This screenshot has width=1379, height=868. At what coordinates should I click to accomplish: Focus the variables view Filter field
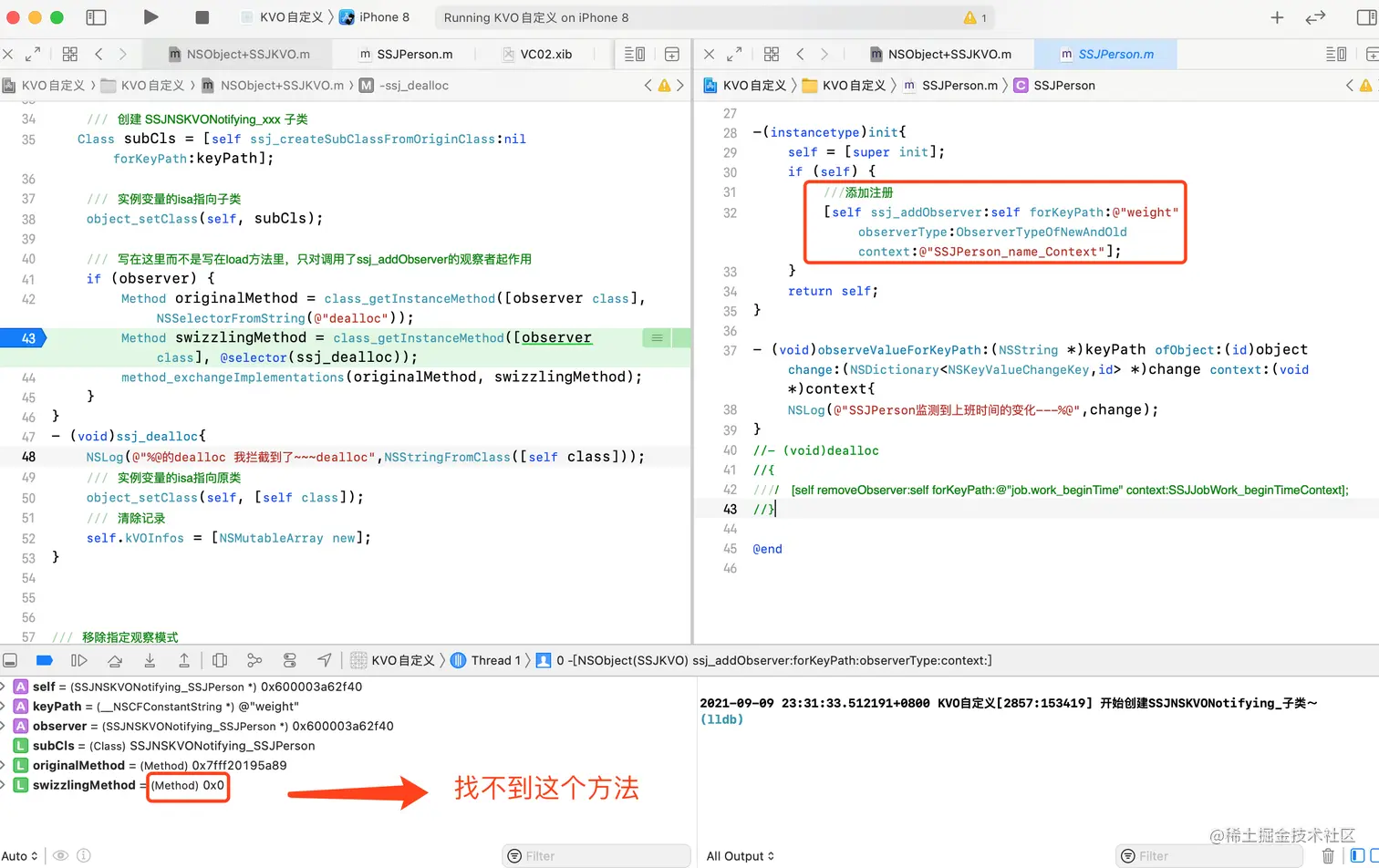[596, 856]
